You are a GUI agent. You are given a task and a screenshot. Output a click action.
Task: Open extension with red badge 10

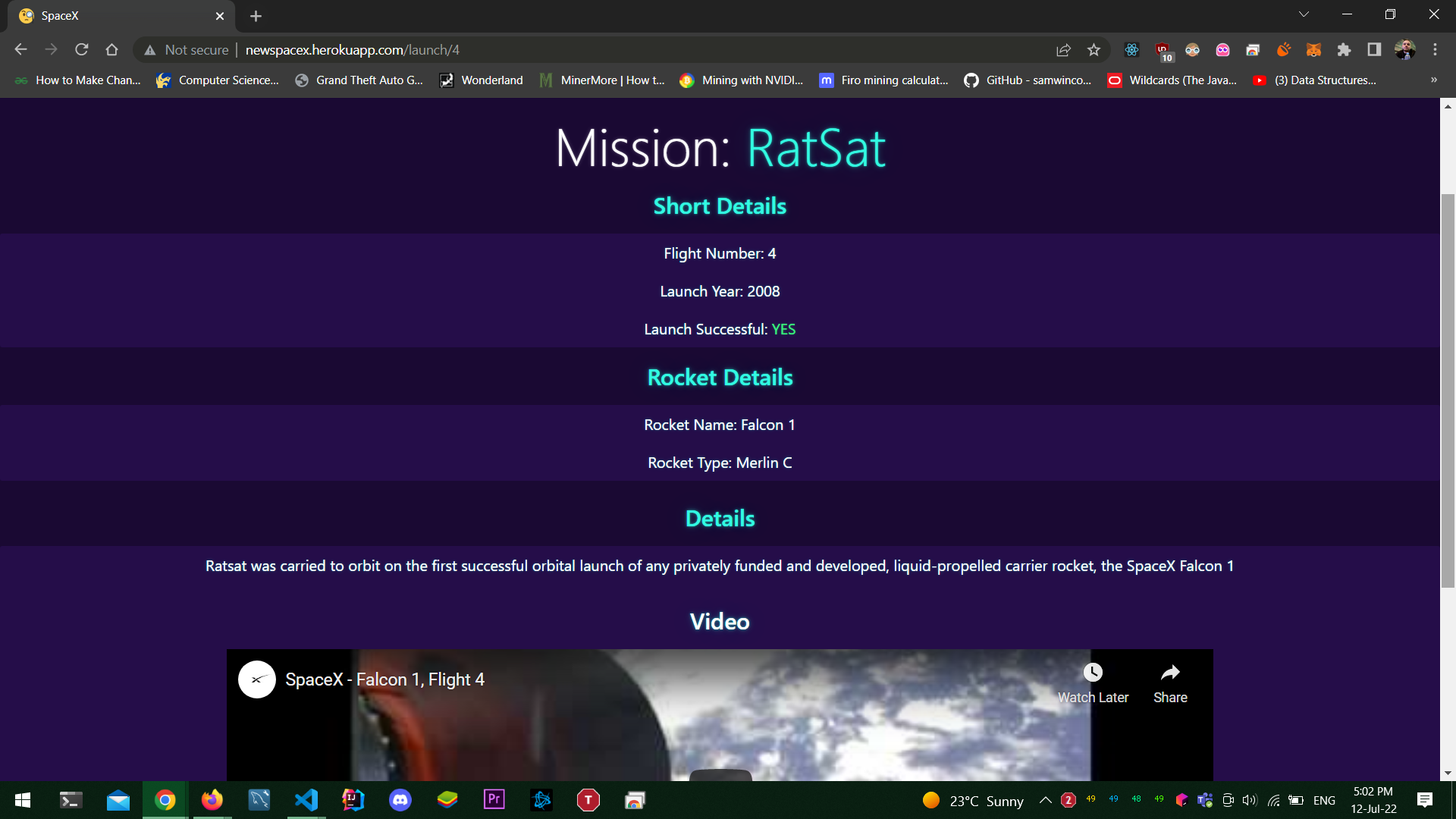[1163, 51]
